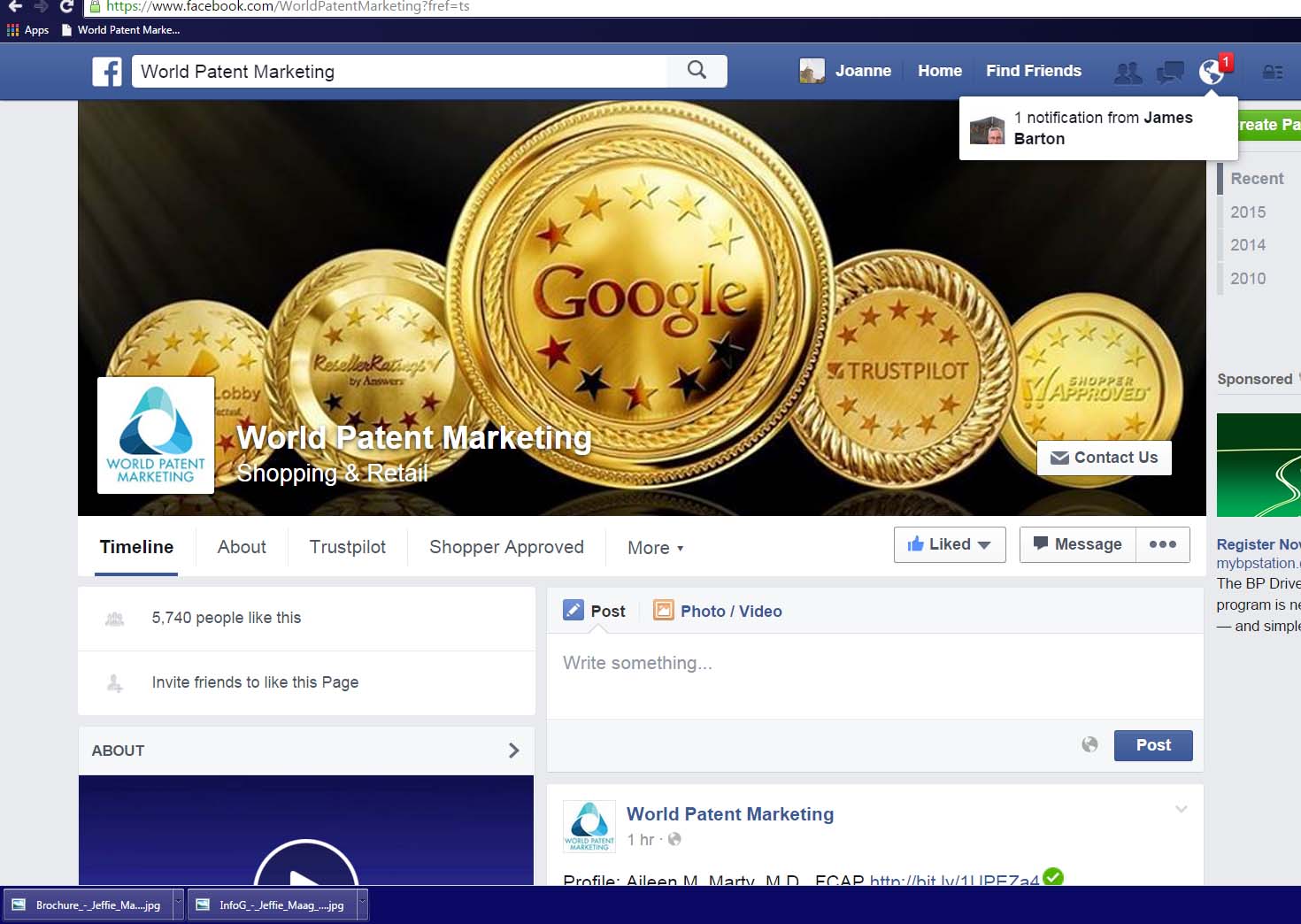Click the Message button

pyautogui.click(x=1077, y=544)
